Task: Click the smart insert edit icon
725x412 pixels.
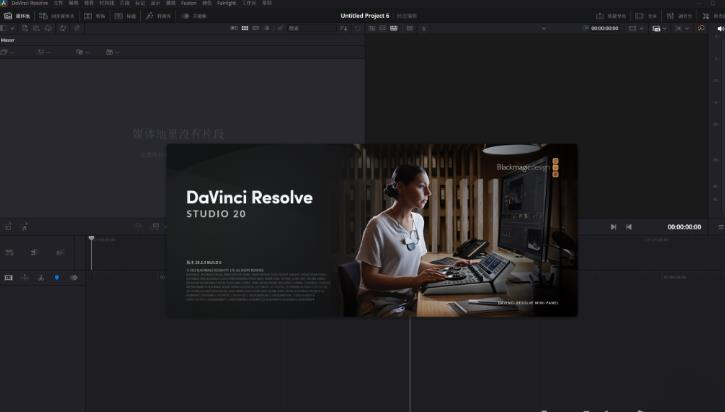Action: click(9, 252)
